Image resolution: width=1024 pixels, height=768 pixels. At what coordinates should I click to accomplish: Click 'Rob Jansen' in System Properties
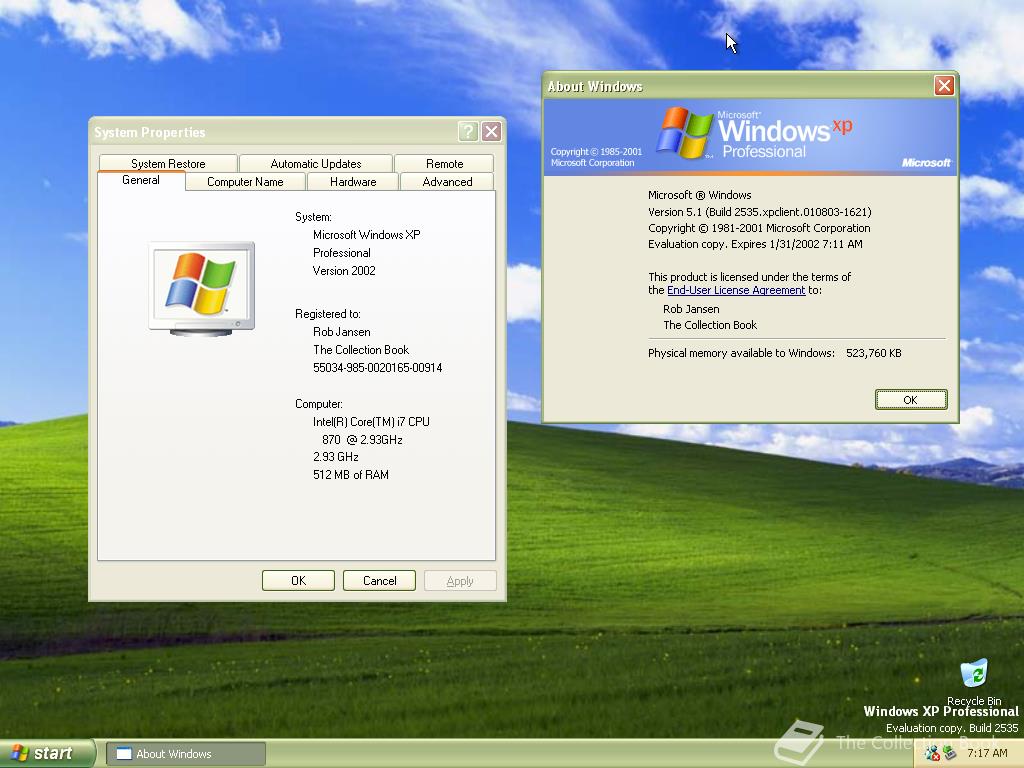tap(342, 332)
